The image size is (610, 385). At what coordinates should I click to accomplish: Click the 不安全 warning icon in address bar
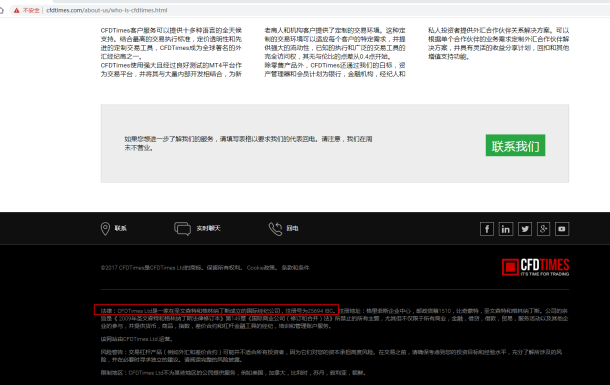(x=17, y=10)
